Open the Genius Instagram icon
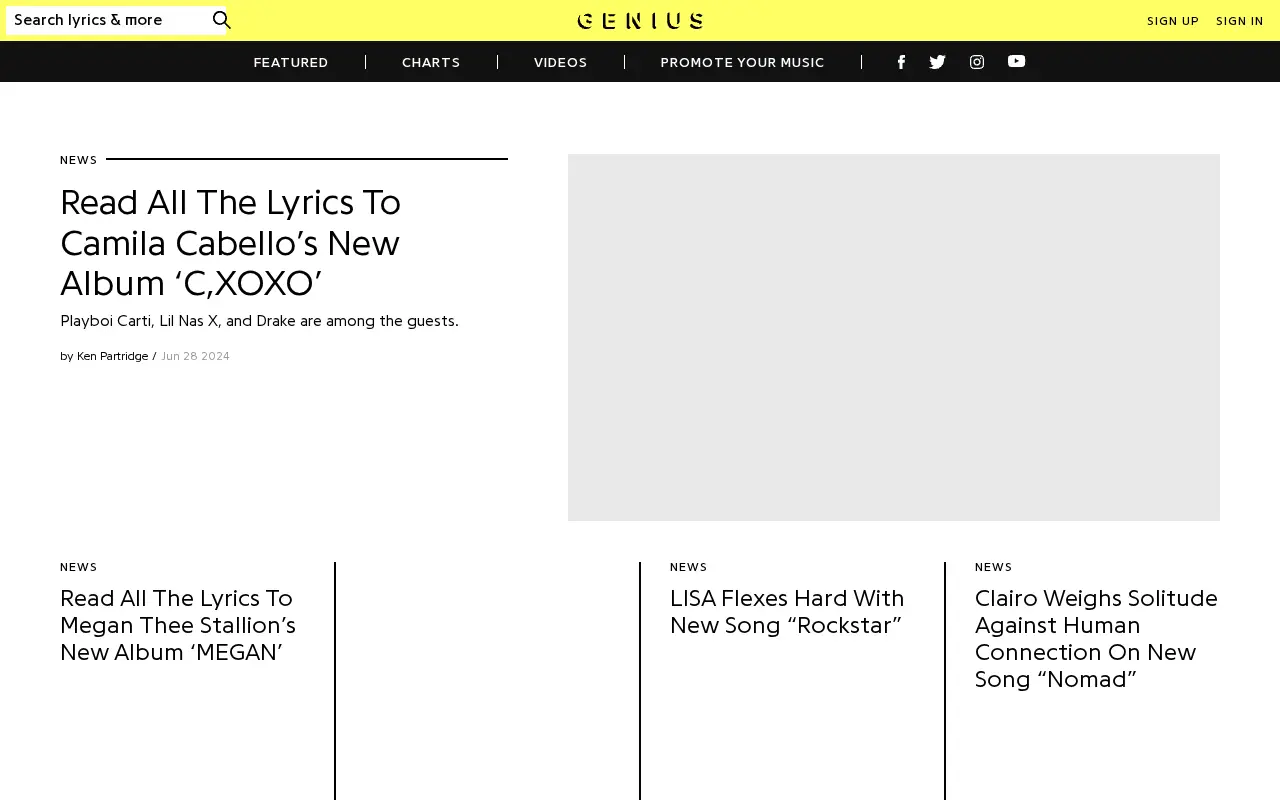The width and height of the screenshot is (1280, 800). point(977,62)
